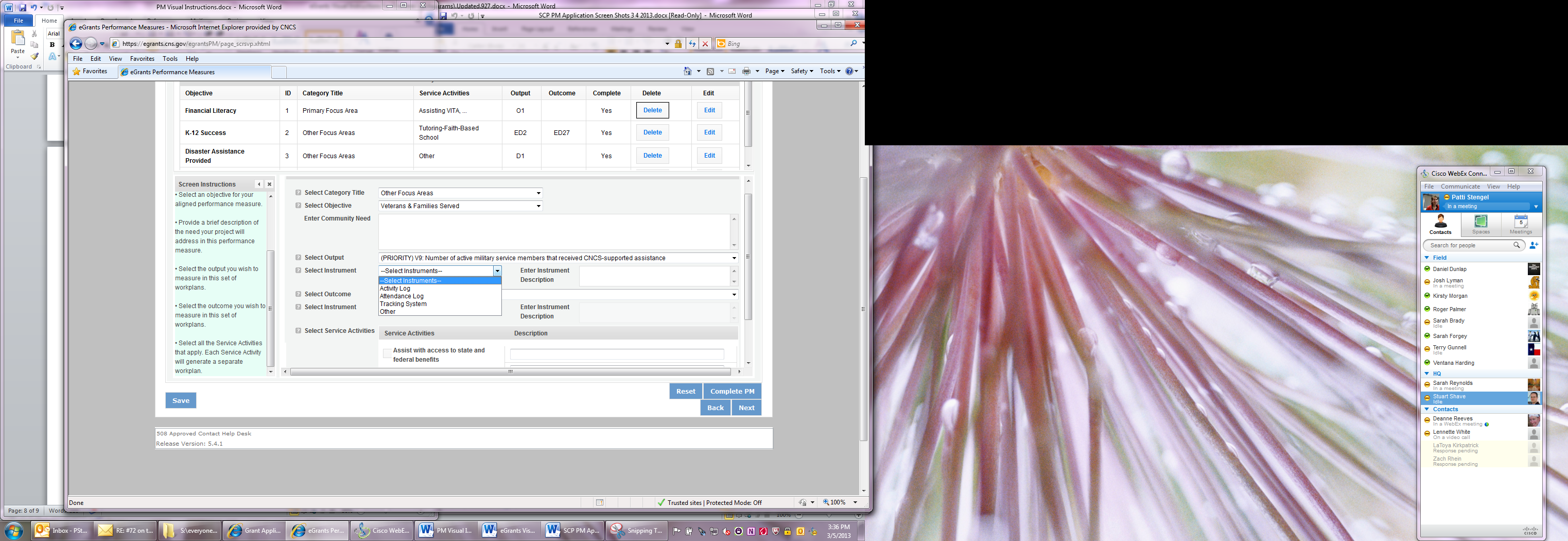
Task: Open the Select Output dropdown
Action: point(558,258)
